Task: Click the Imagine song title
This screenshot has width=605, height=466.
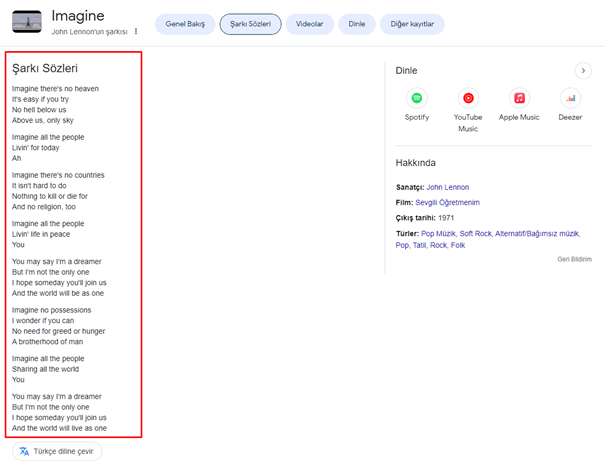Action: click(x=78, y=16)
